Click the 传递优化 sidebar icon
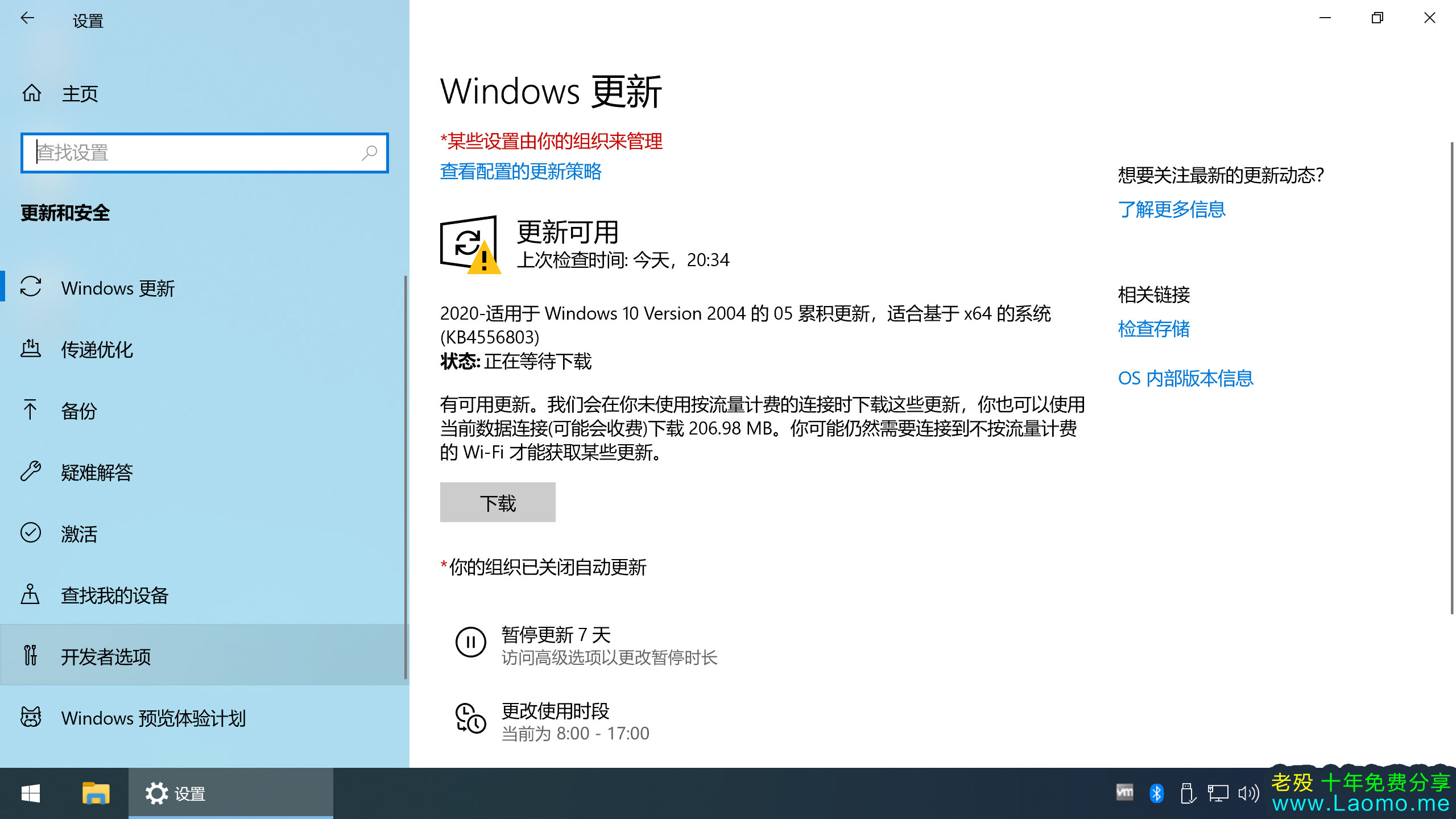This screenshot has width=1456, height=819. (31, 348)
